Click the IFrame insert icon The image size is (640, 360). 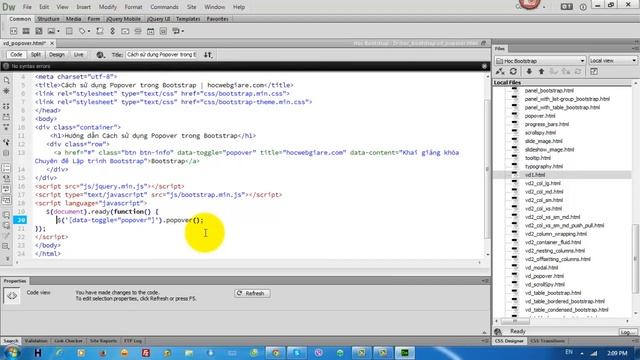(163, 31)
